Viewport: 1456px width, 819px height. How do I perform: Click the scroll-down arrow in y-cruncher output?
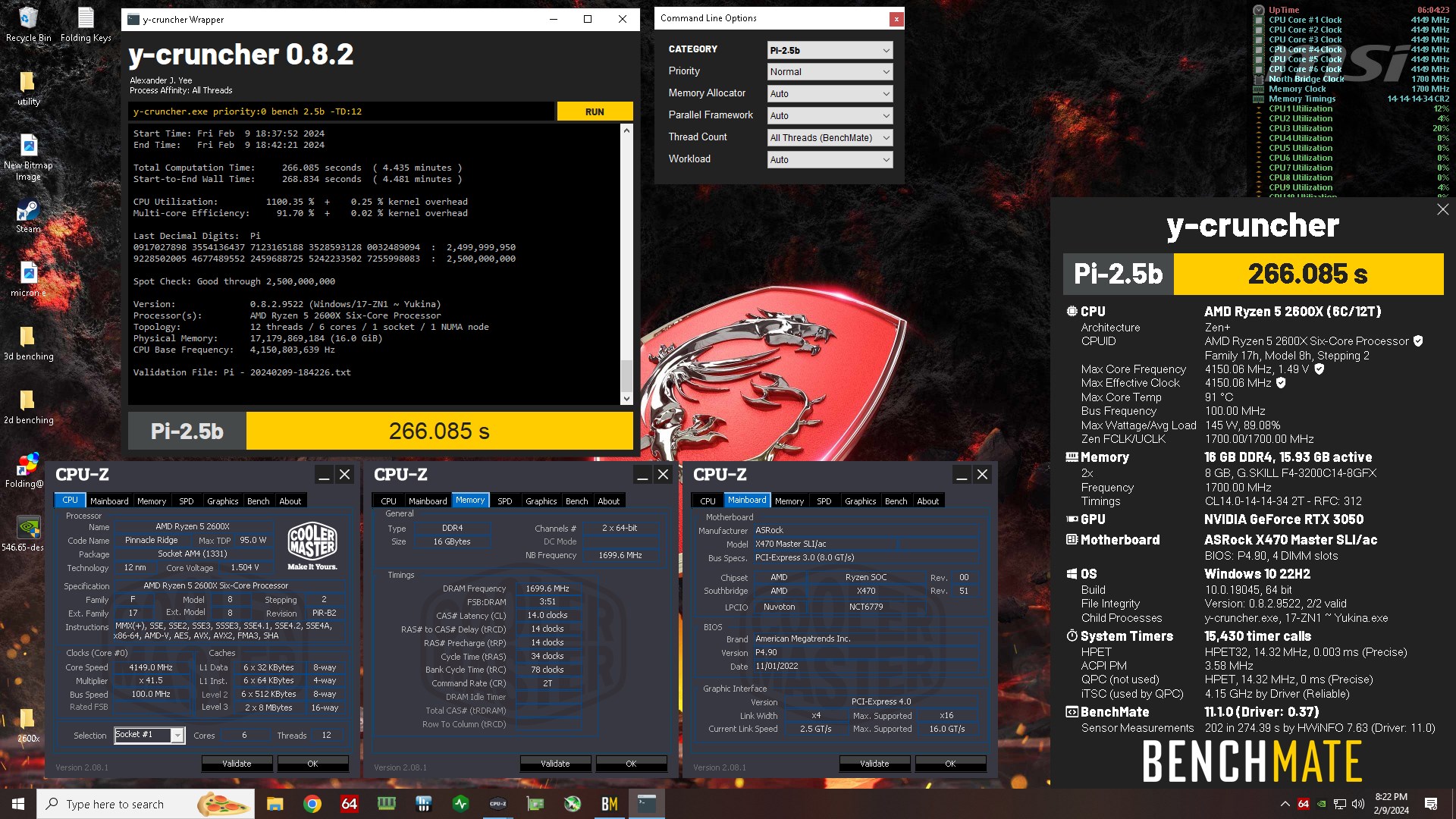pos(626,398)
